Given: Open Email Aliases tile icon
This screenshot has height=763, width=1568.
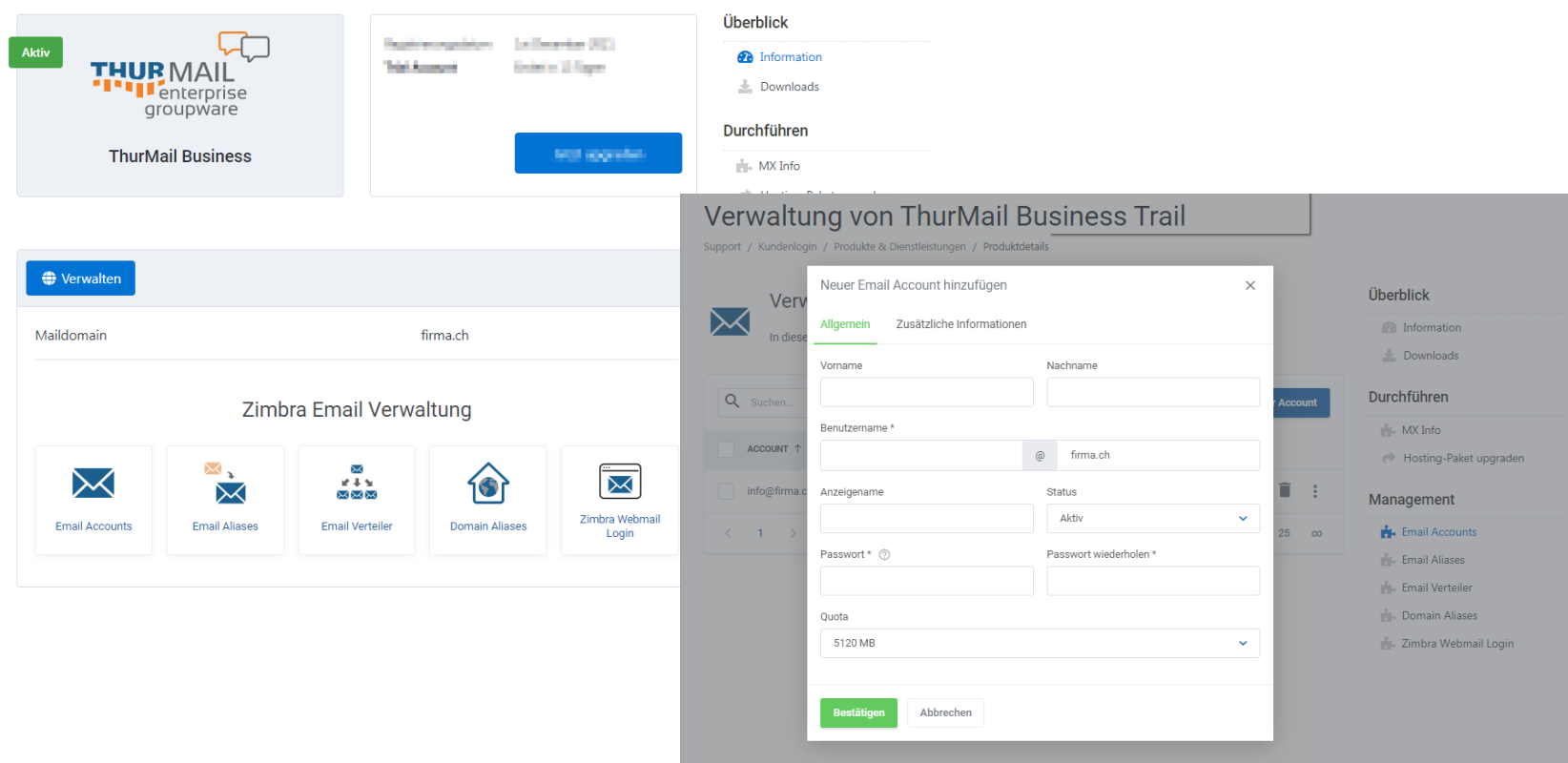Looking at the screenshot, I should tap(225, 483).
